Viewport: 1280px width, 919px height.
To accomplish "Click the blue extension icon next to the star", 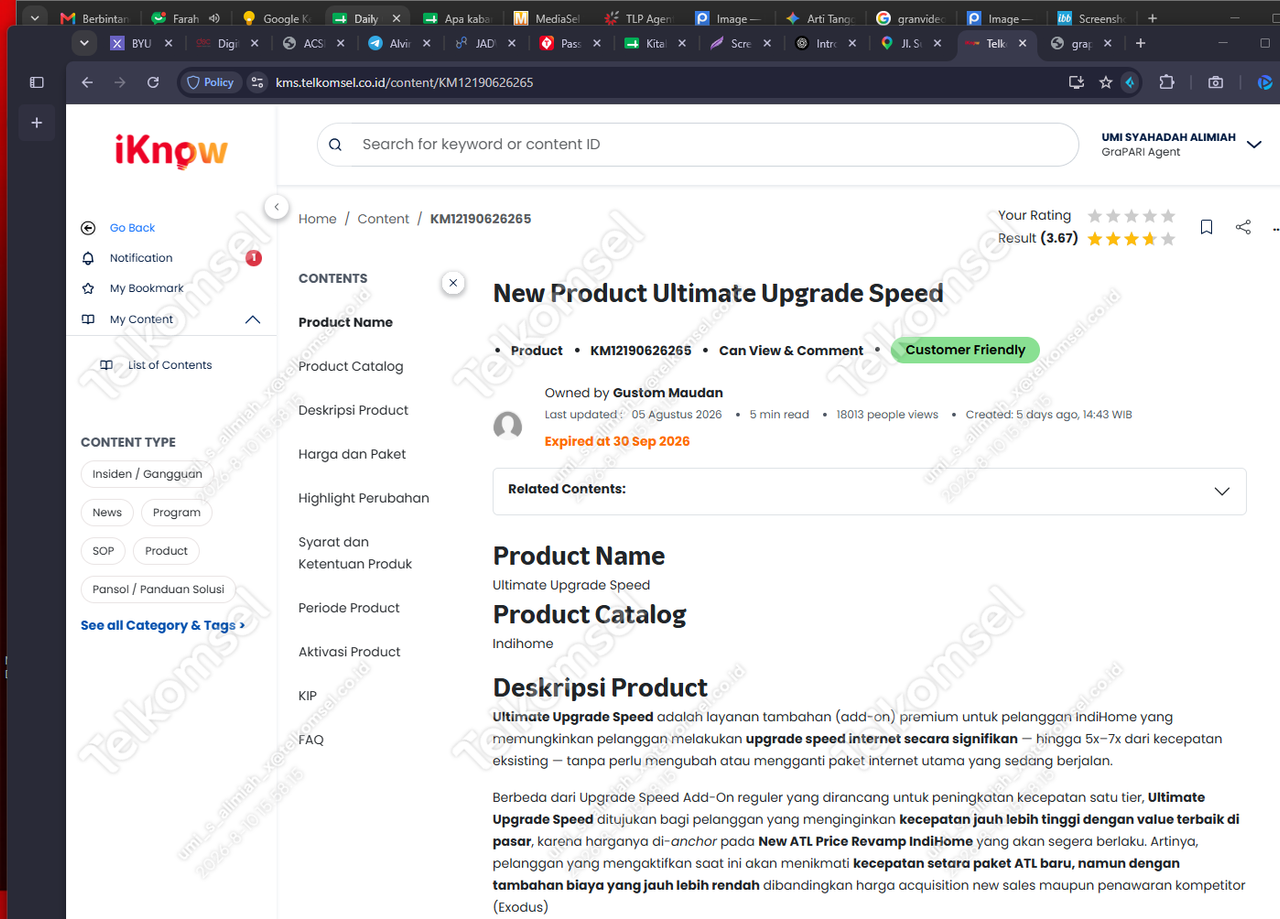I will pos(1130,82).
